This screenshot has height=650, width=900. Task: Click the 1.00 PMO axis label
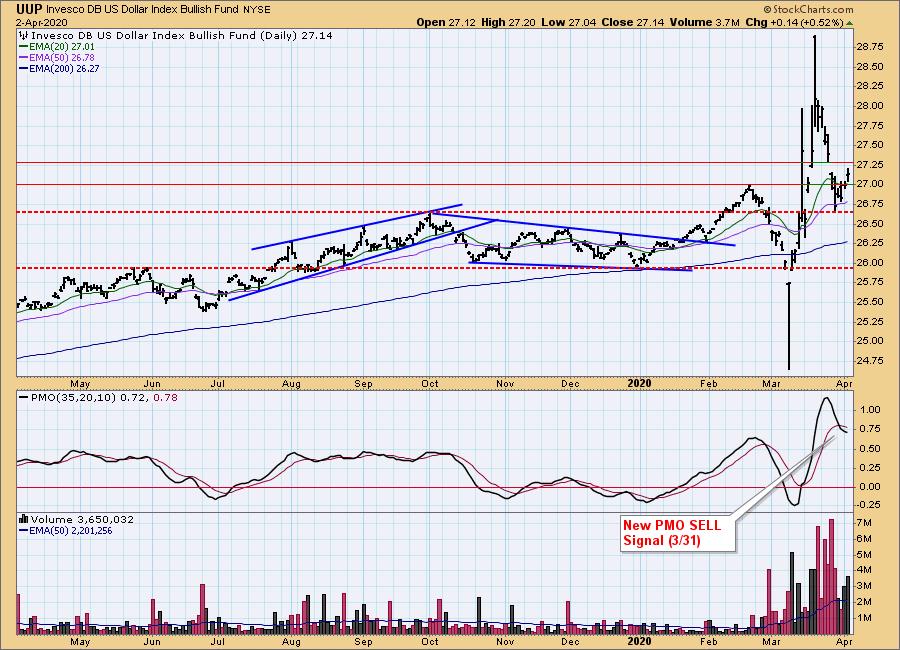[871, 410]
